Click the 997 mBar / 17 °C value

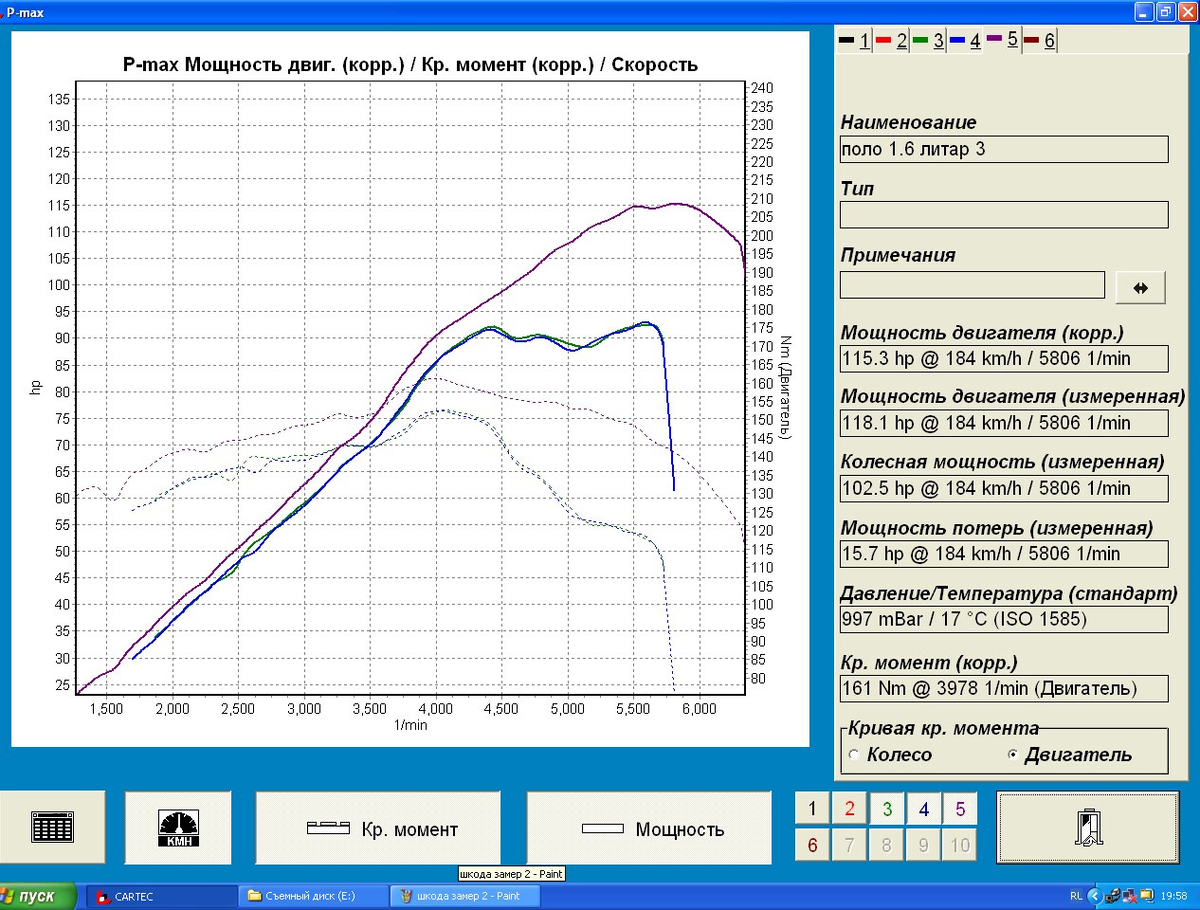[1004, 619]
